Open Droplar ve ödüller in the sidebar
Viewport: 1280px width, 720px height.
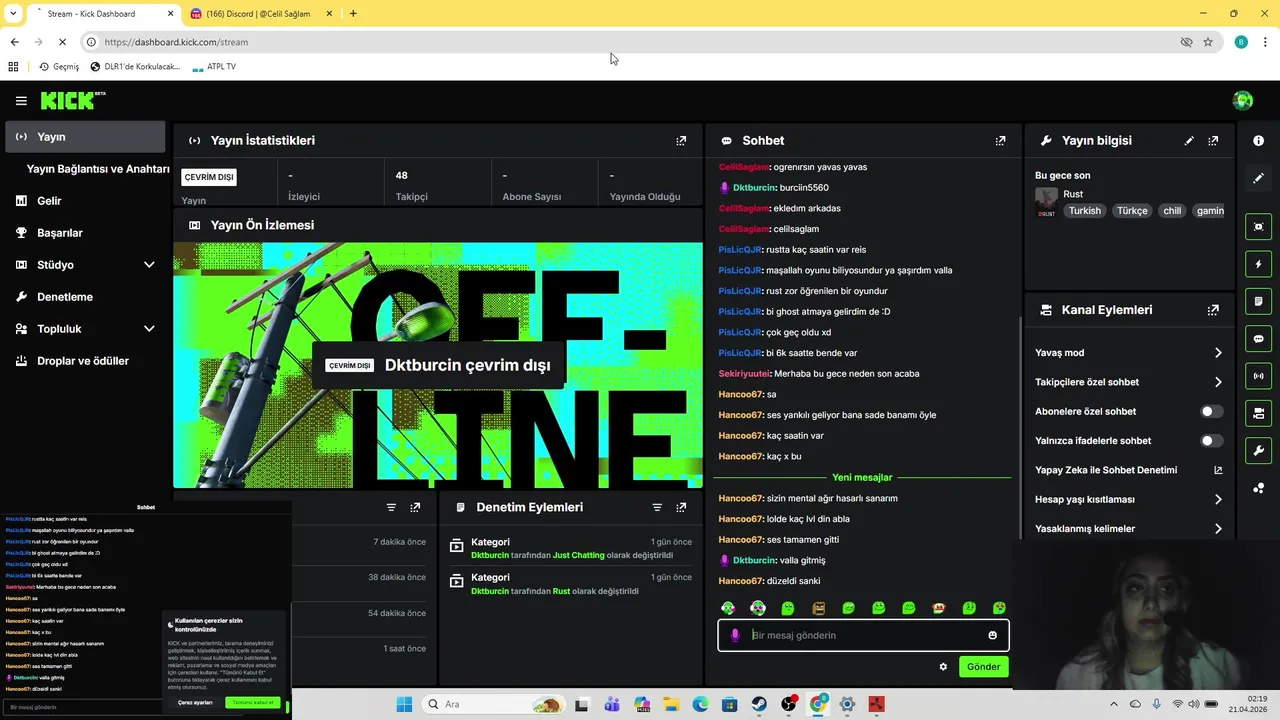pos(85,361)
